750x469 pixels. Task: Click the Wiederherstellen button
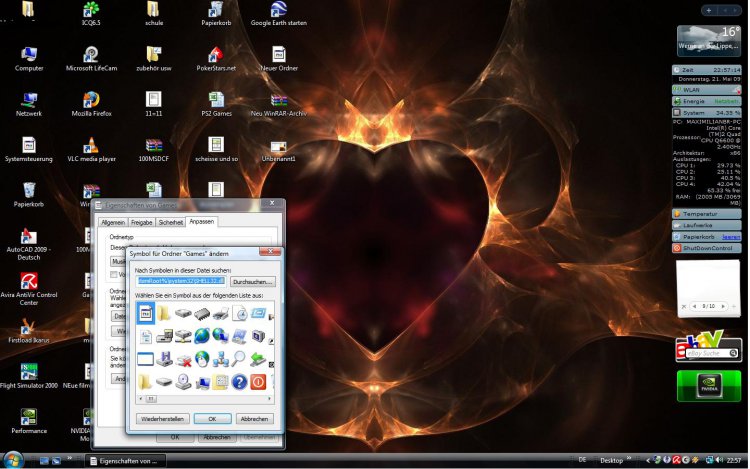click(162, 419)
